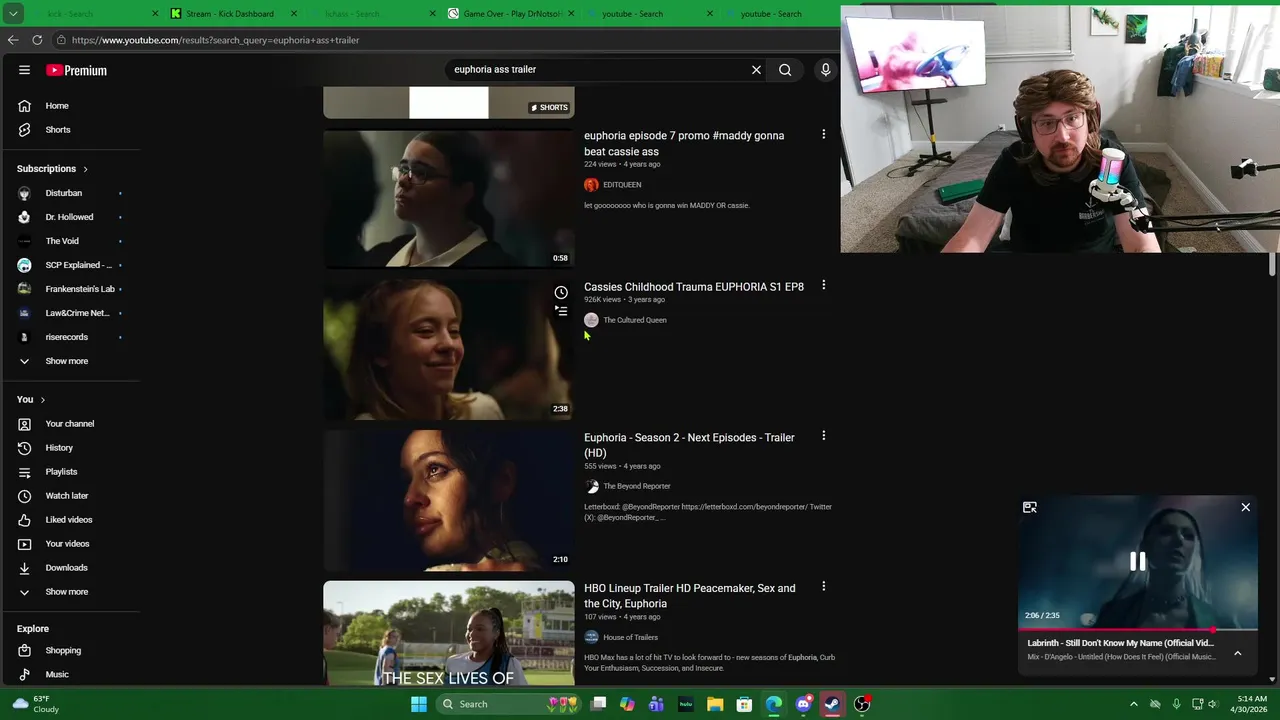The height and width of the screenshot is (720, 1280).
Task: Visit The Cultured Queen channel
Action: click(x=635, y=320)
